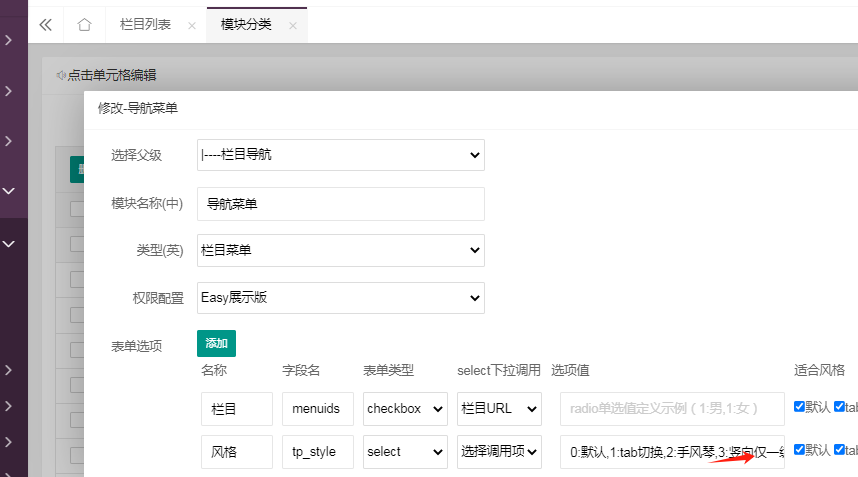
Task: Toggle the tab checkbox in 栏目 row
Action: [839, 407]
